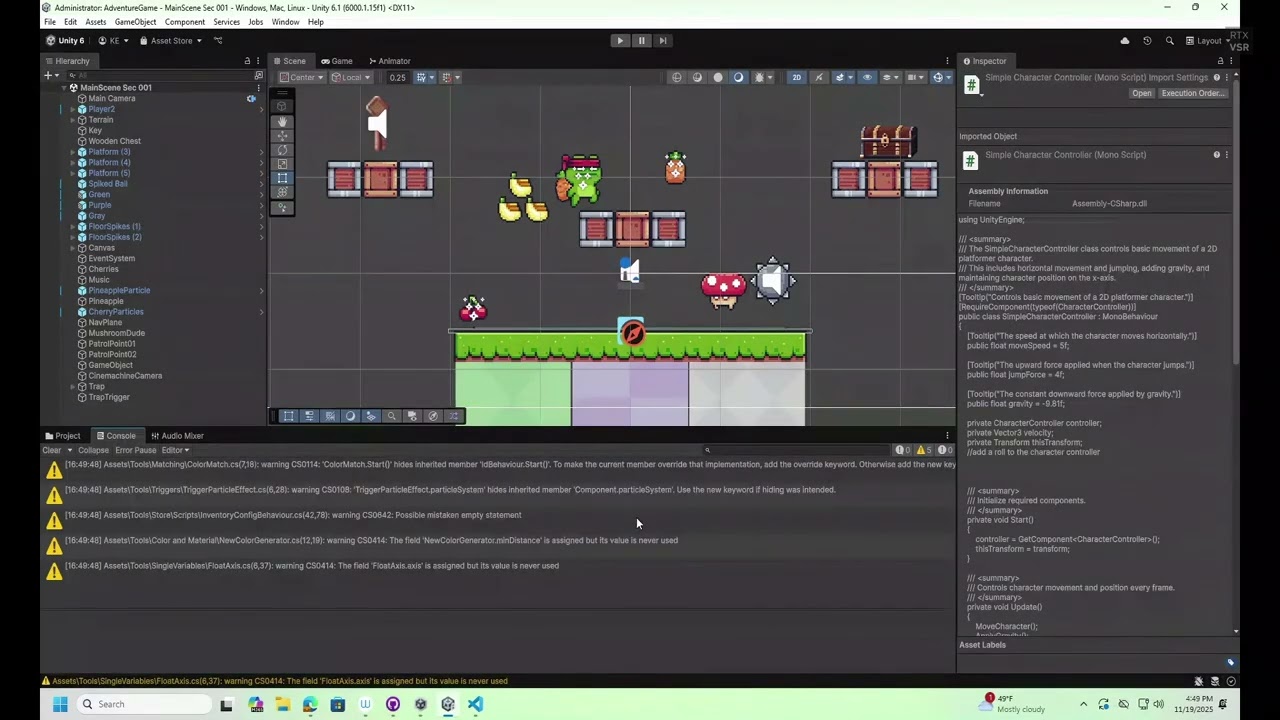
Task: Select the Transform tool in scene tools
Action: pyautogui.click(x=282, y=192)
